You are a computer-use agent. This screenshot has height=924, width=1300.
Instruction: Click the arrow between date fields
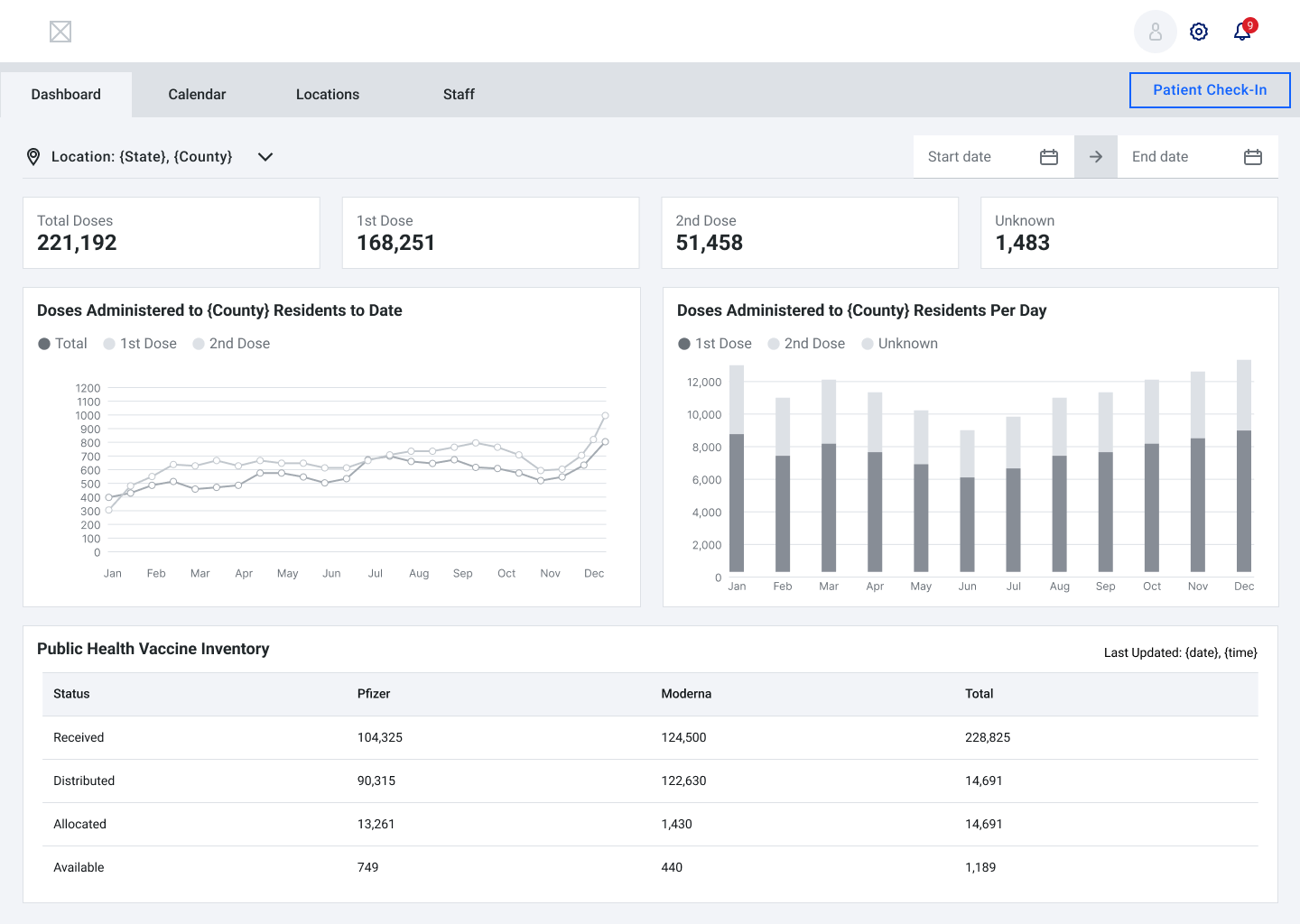(x=1095, y=157)
